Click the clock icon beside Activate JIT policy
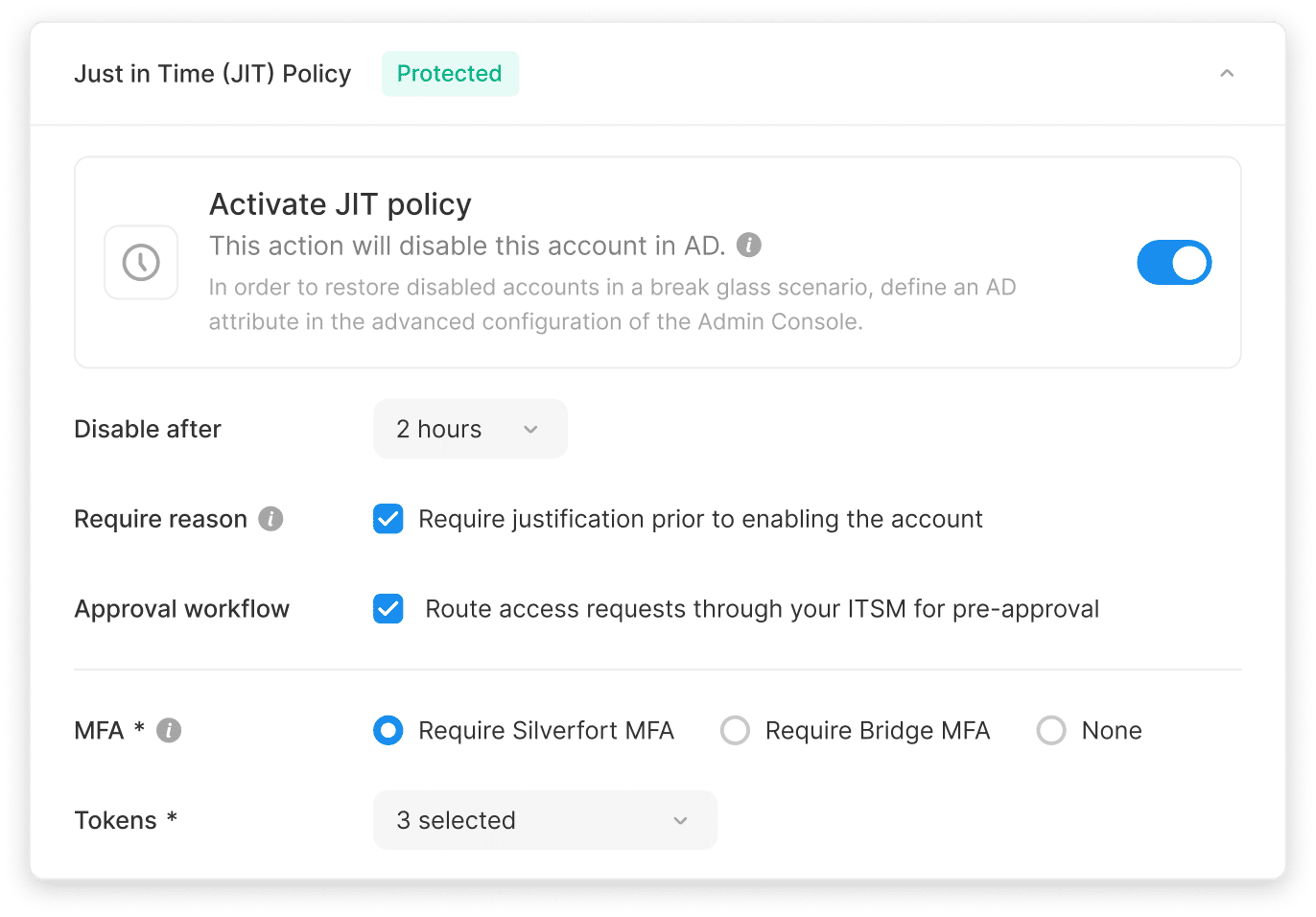The width and height of the screenshot is (1316, 917). (x=141, y=263)
